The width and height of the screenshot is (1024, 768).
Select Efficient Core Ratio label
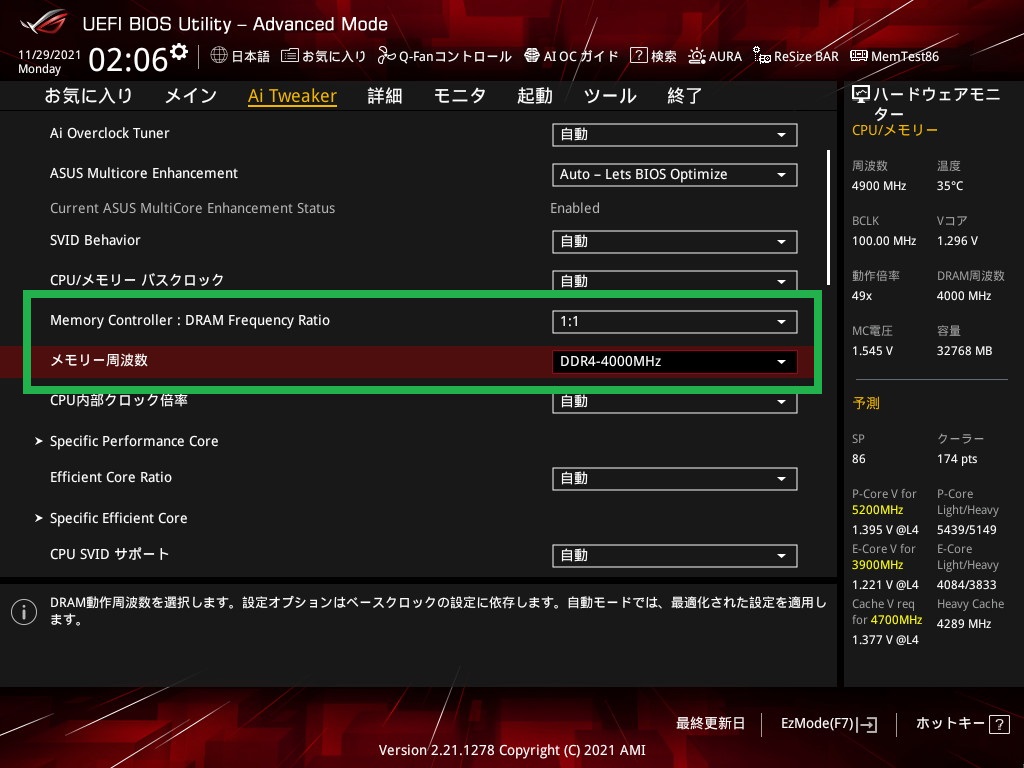[x=111, y=477]
